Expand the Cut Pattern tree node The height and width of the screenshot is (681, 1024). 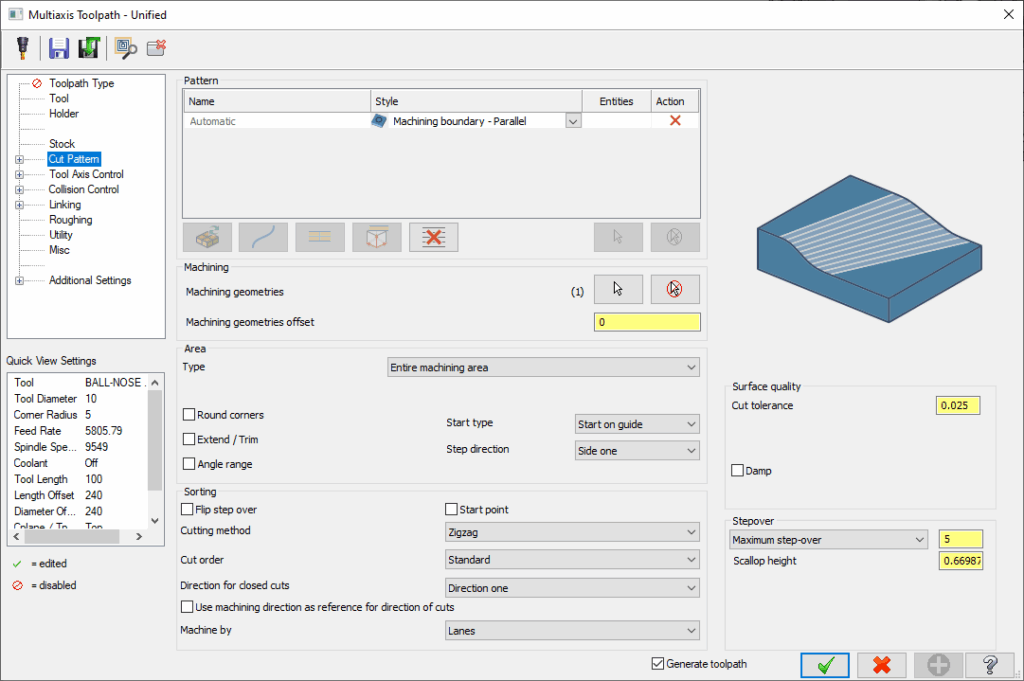point(20,159)
